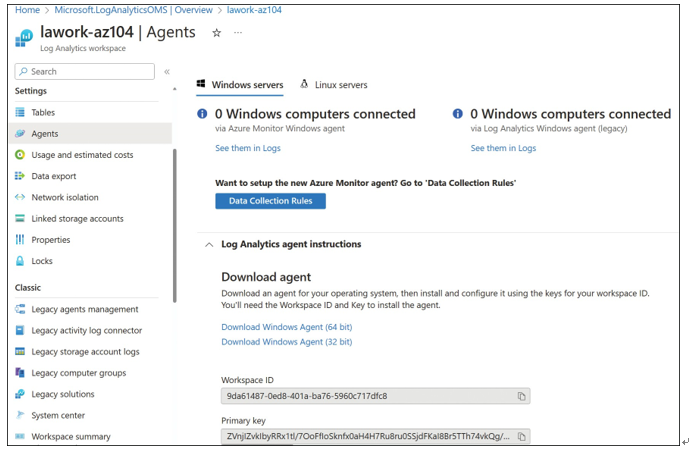Open Tables in Settings menu

pyautogui.click(x=90, y=112)
